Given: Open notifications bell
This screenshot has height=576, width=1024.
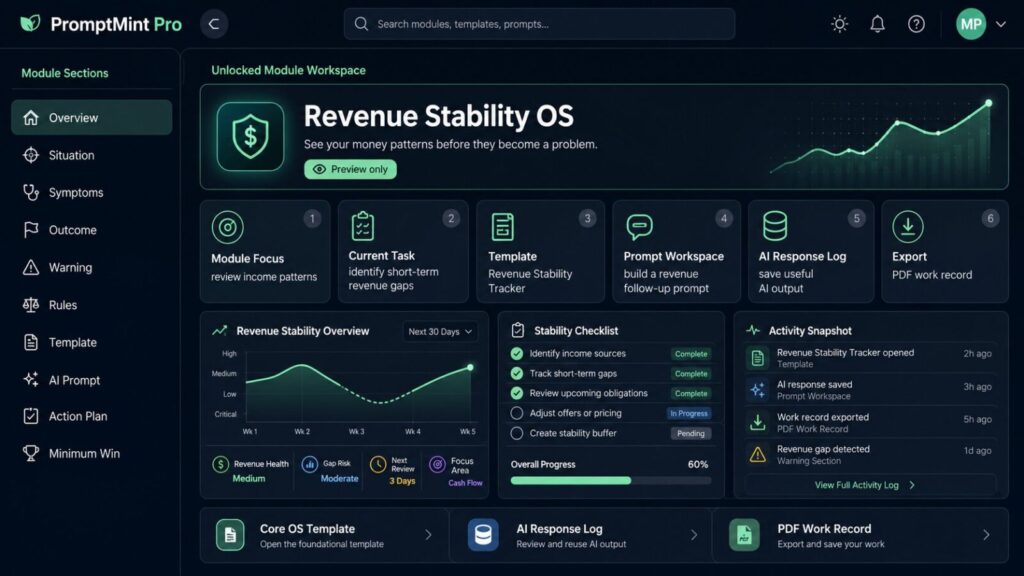Looking at the screenshot, I should pyautogui.click(x=877, y=24).
